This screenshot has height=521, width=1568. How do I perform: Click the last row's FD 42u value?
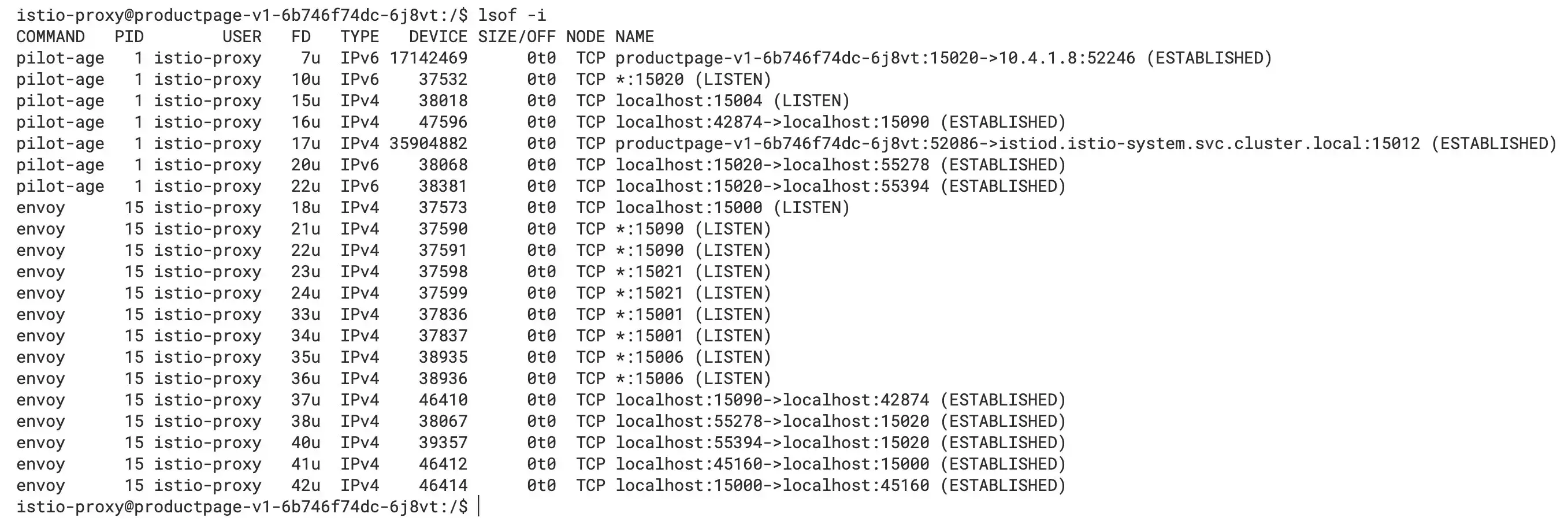tap(306, 485)
